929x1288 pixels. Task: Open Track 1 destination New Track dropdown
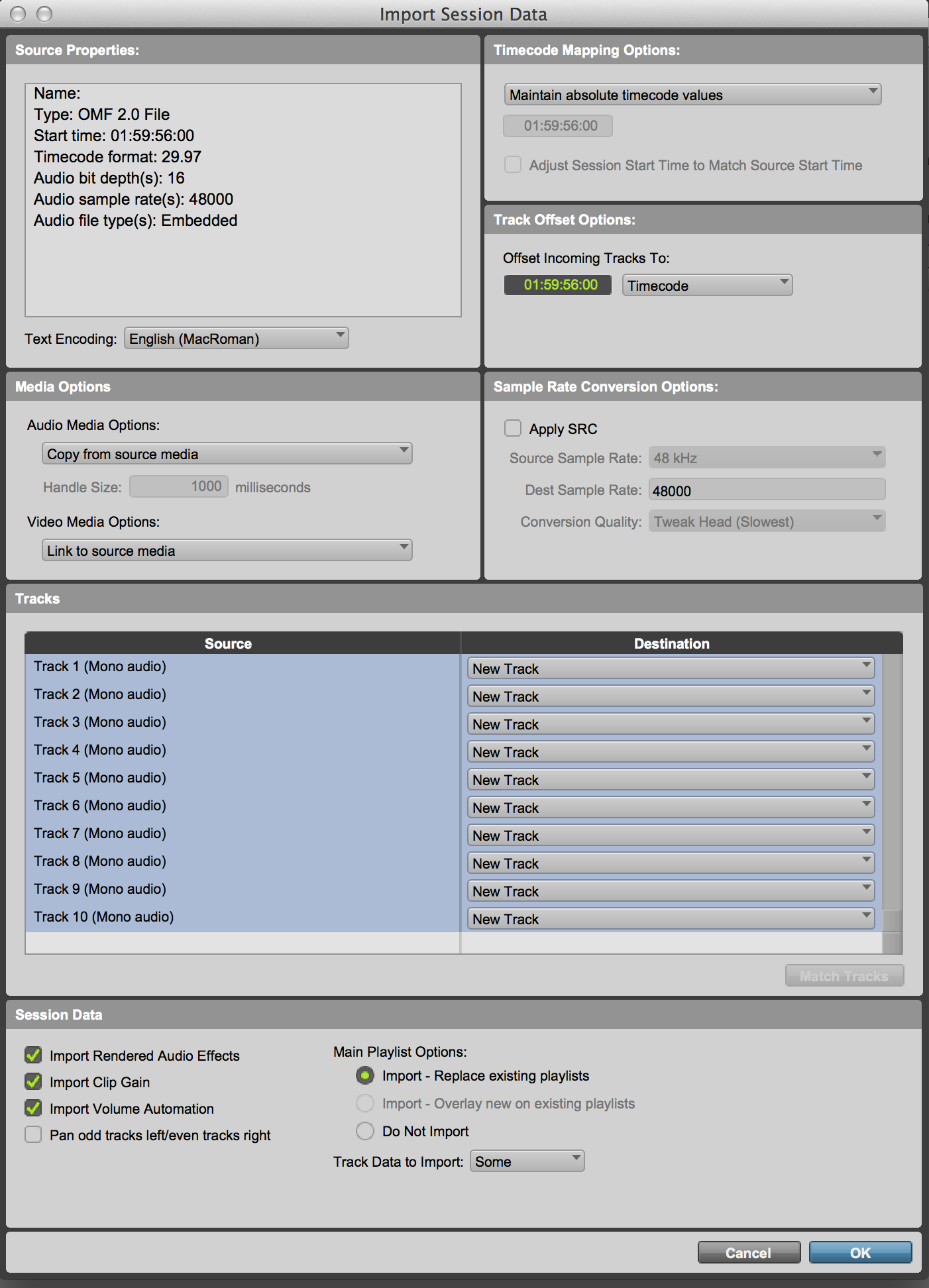pyautogui.click(x=671, y=669)
